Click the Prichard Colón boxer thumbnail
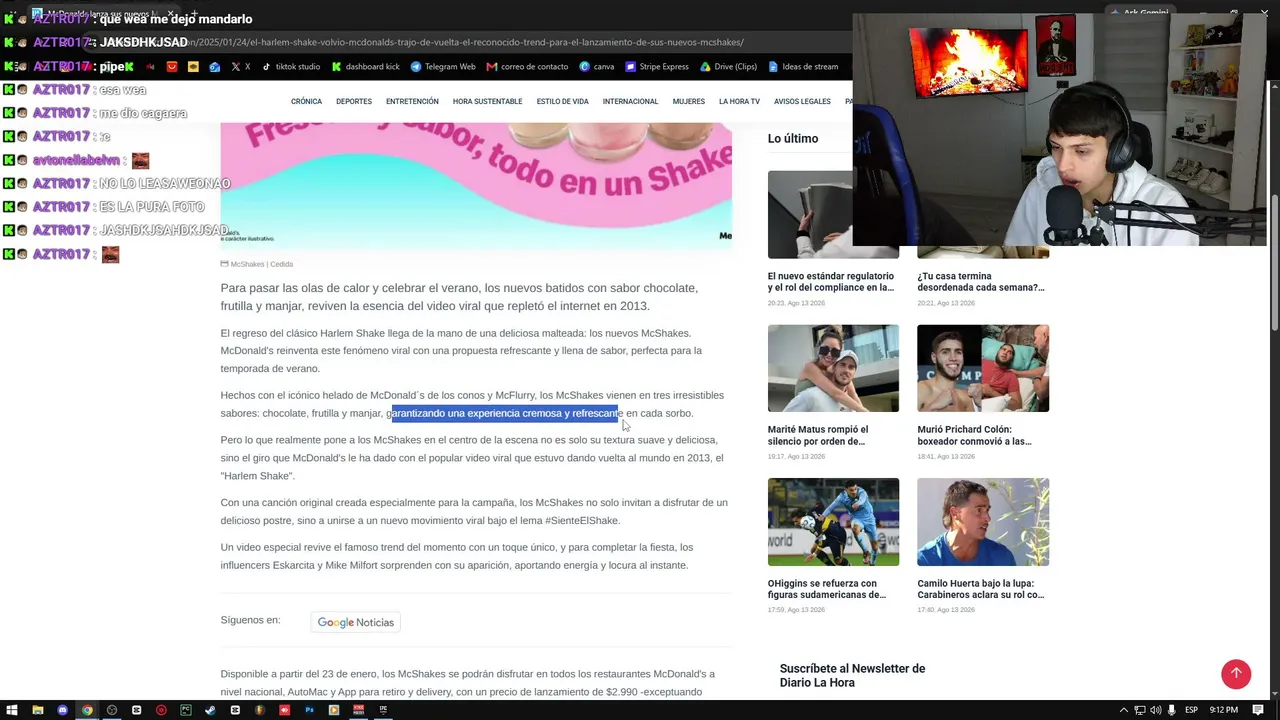 click(983, 368)
